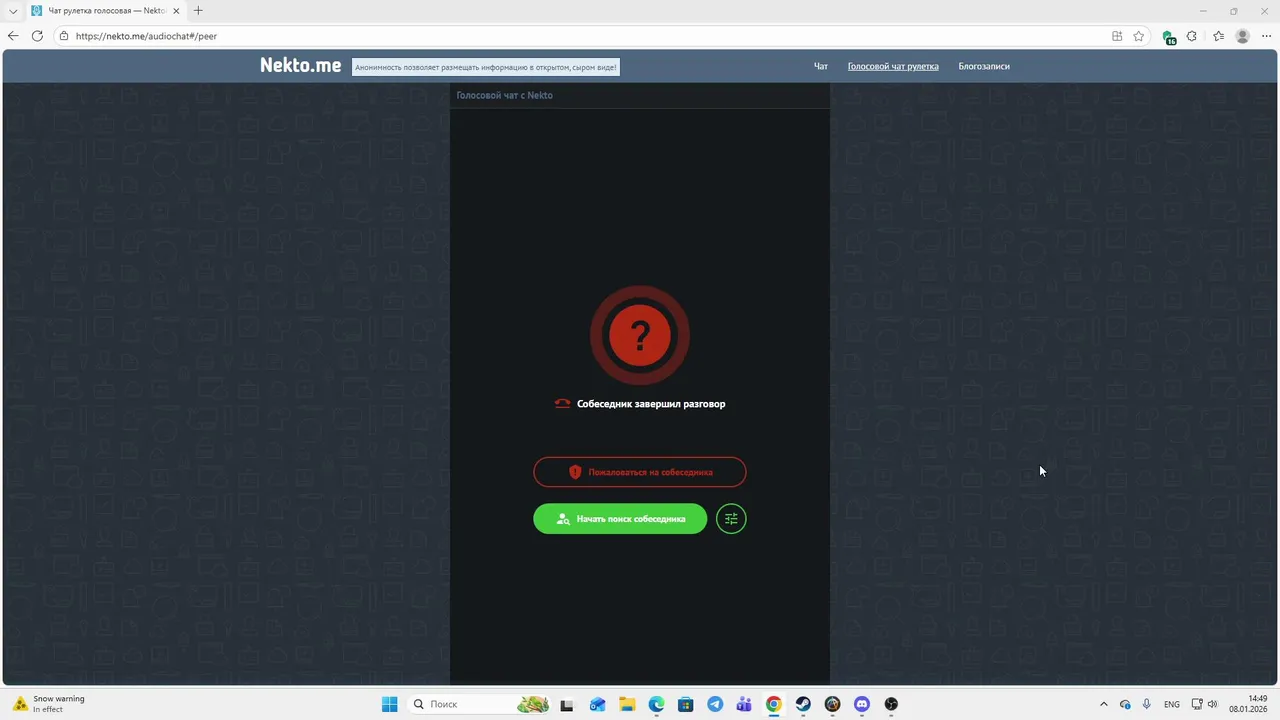
Task: Click the Nekto.me logo
Action: click(x=300, y=66)
